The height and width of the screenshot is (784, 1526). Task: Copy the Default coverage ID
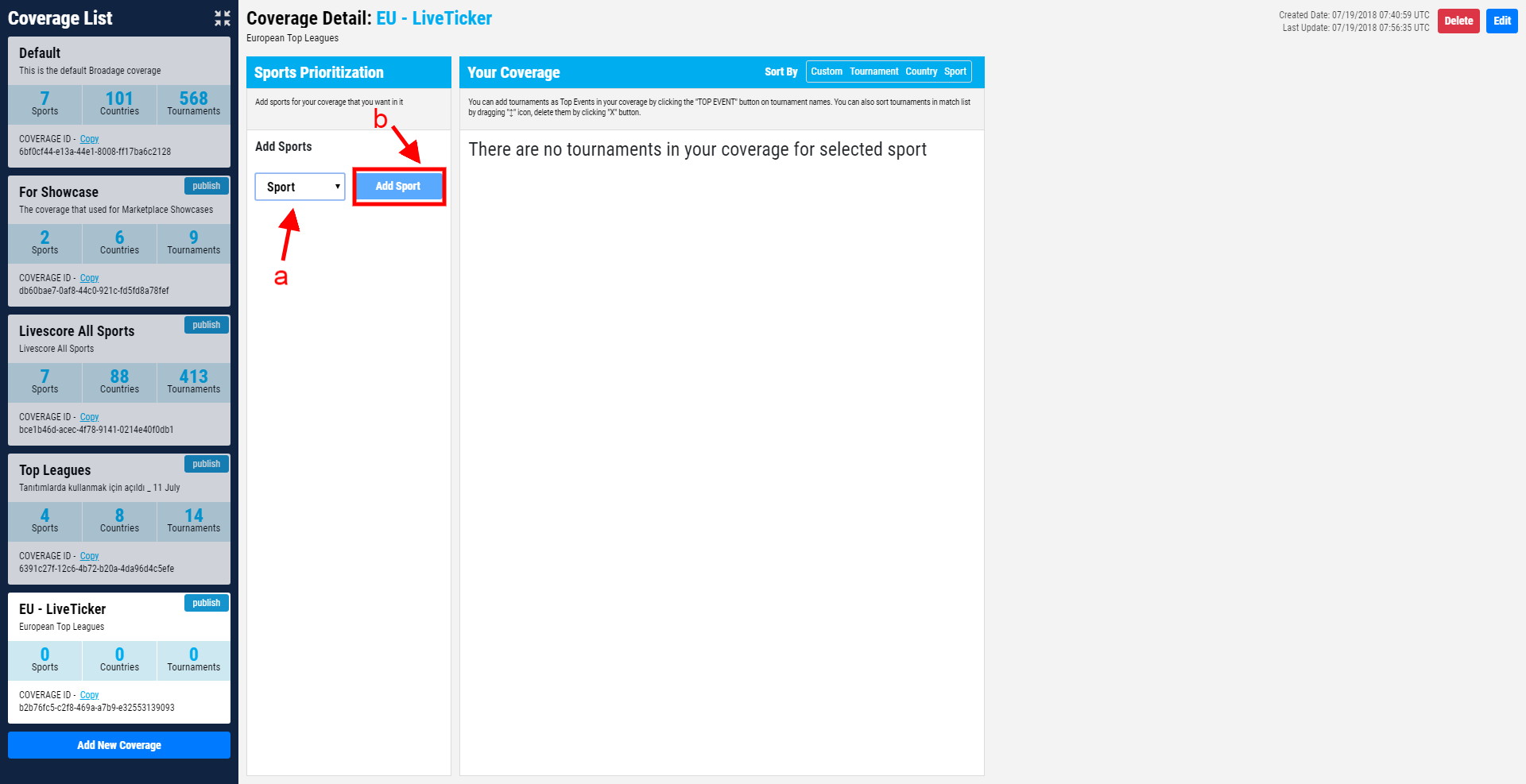[x=89, y=139]
